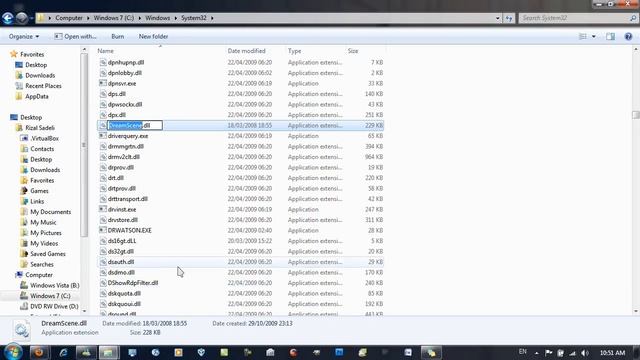Viewport: 640px width, 360px height.
Task: Select the Rizal Sadeli user folder
Action: (40, 128)
